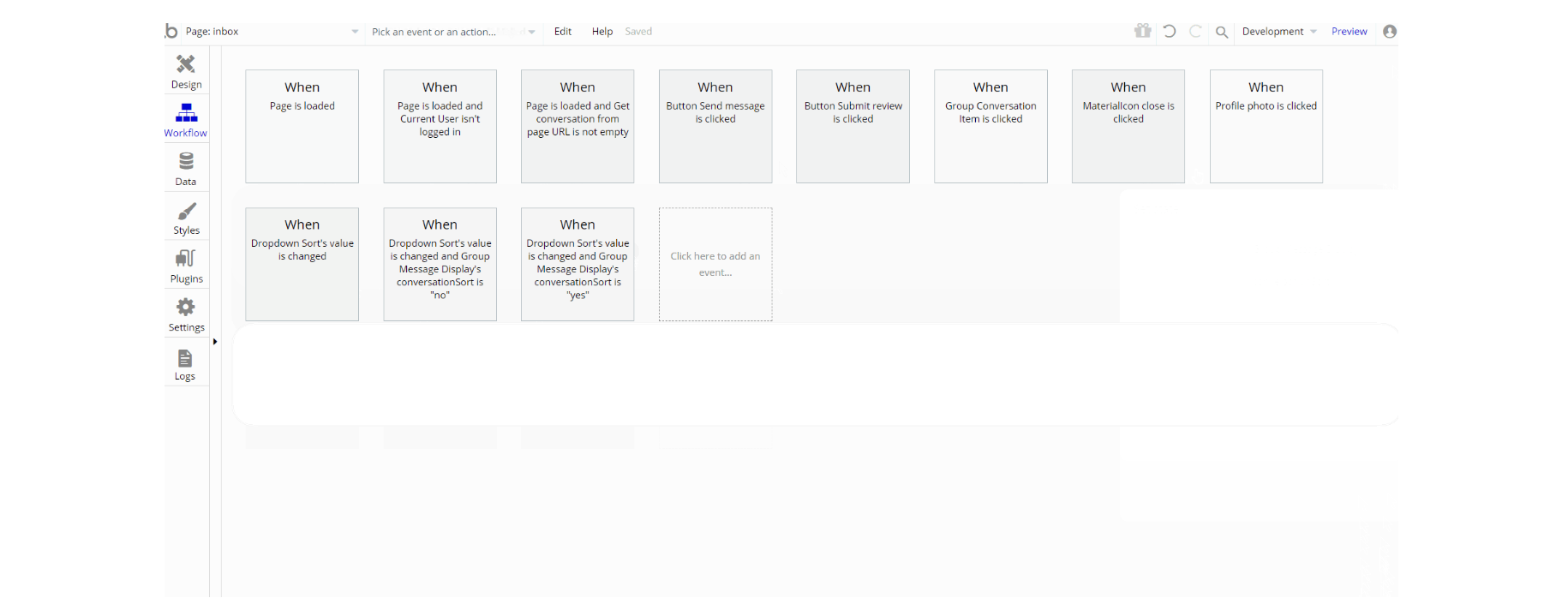Viewport: 1568px width, 598px height.
Task: Expand the sidebar collapse arrow
Action: tap(215, 341)
